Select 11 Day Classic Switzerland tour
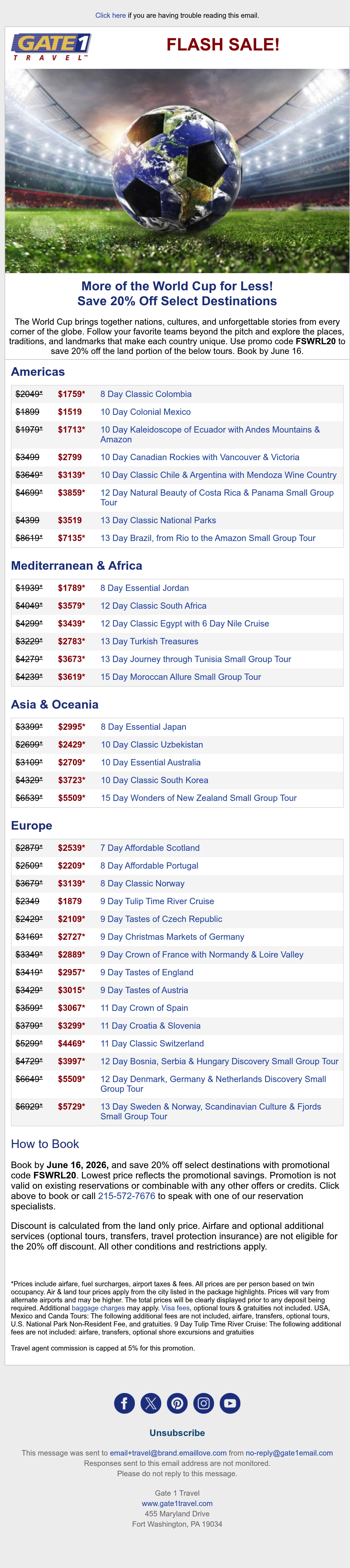The image size is (350, 1568). [152, 1043]
